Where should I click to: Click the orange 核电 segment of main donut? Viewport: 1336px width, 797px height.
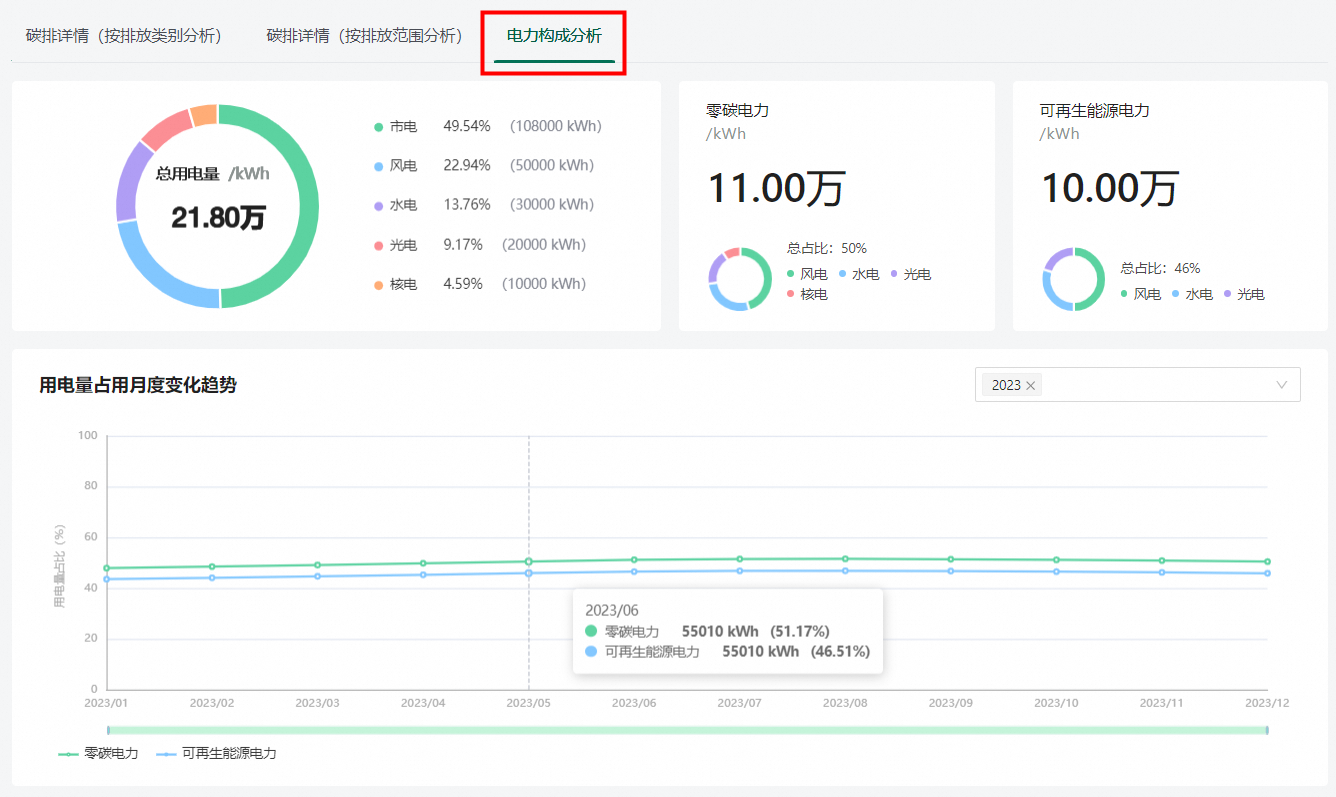204,114
